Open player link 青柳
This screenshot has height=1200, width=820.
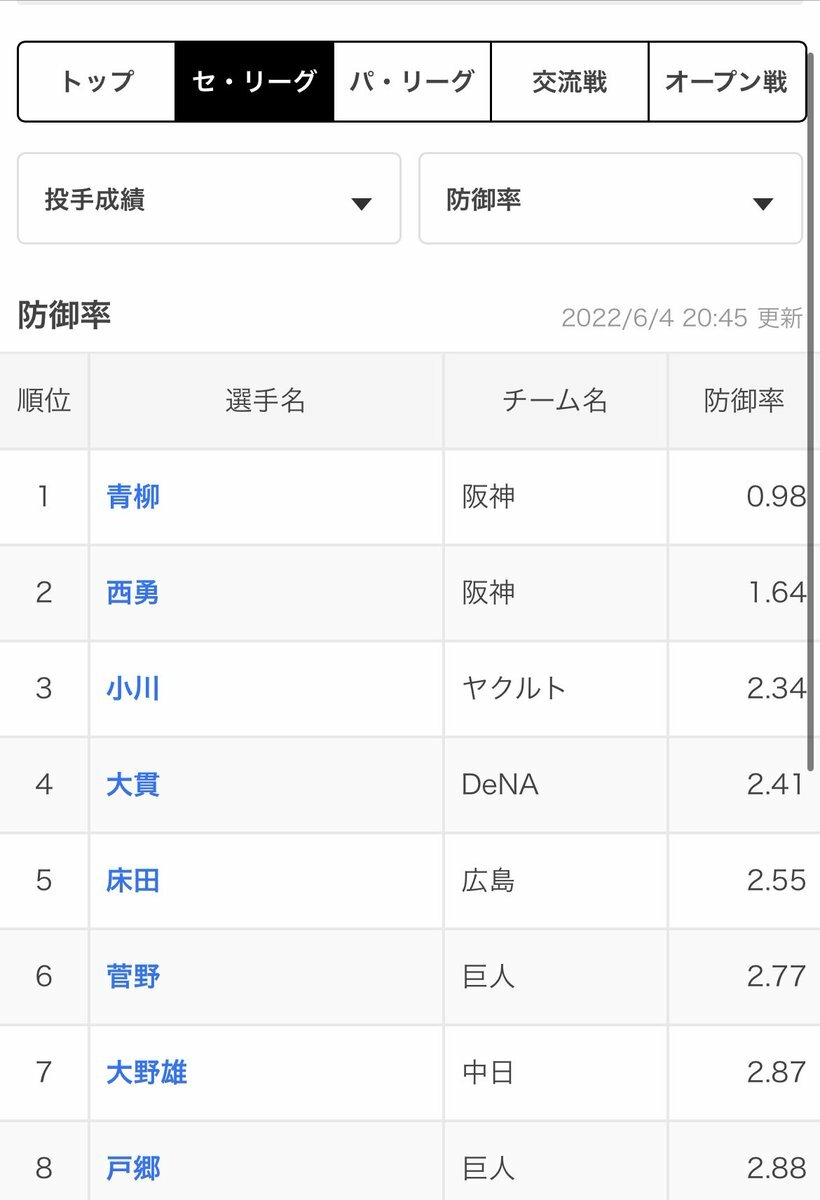coord(133,496)
